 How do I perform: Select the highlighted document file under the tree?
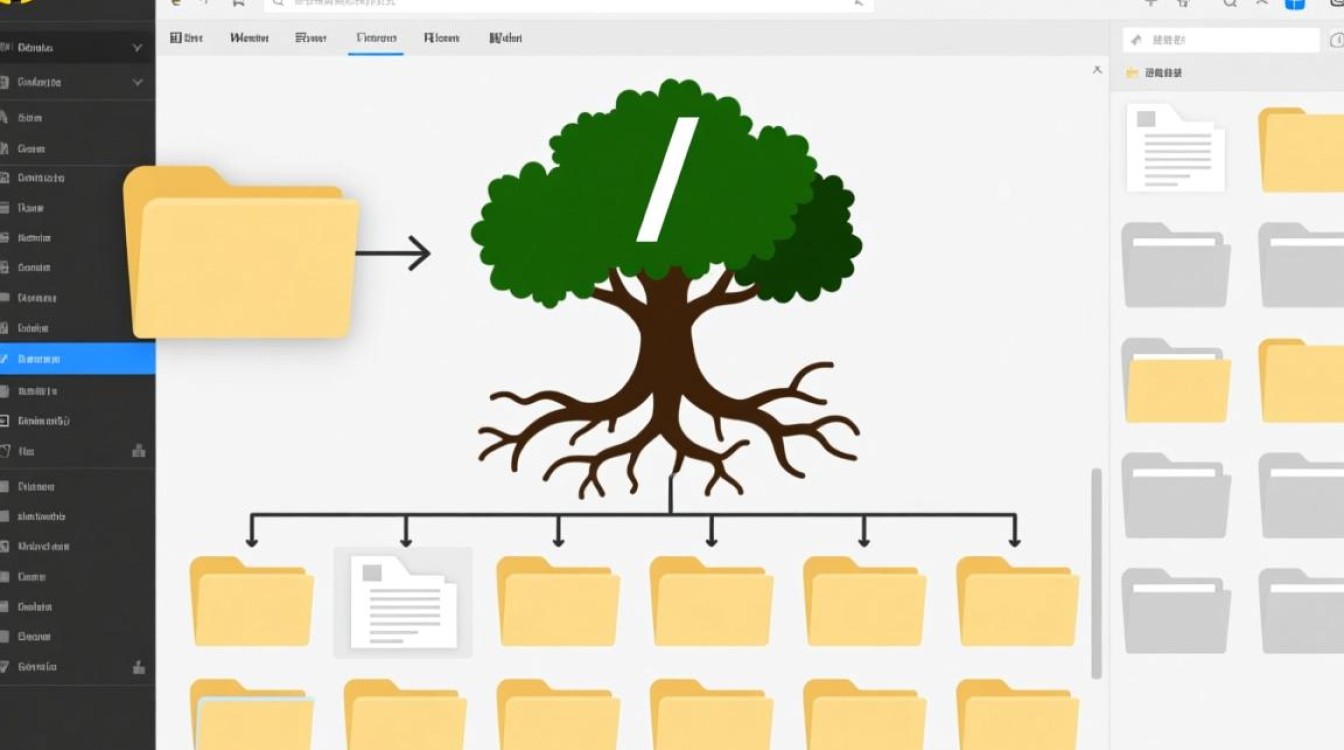pos(403,602)
